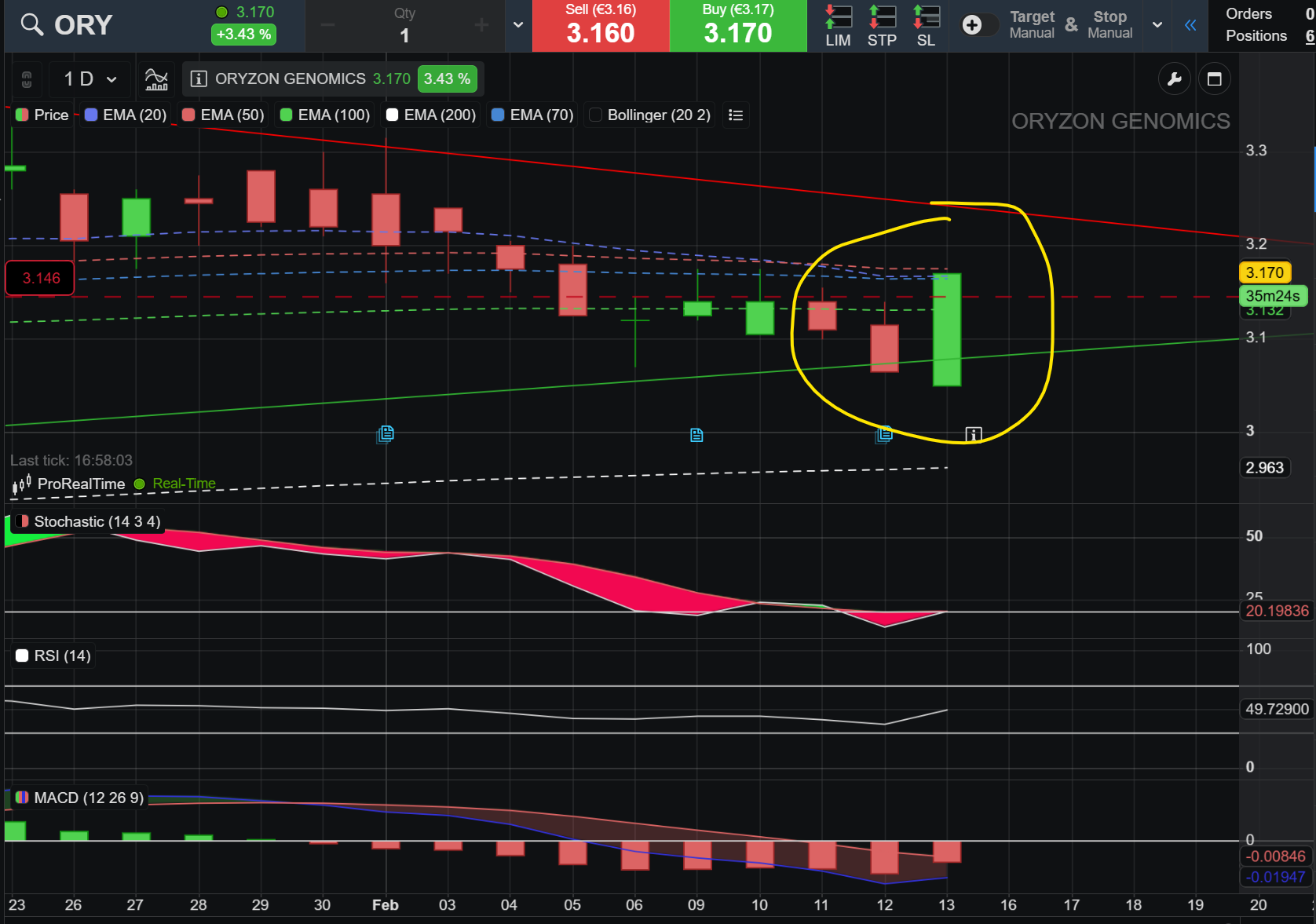Click the EMA (20) color swatch
The width and height of the screenshot is (1316, 924).
tap(91, 115)
